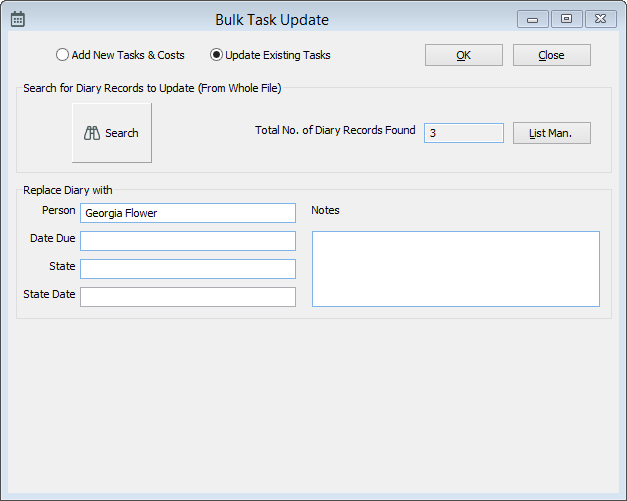Focus the Date Due input field
The image size is (627, 501).
click(x=188, y=241)
